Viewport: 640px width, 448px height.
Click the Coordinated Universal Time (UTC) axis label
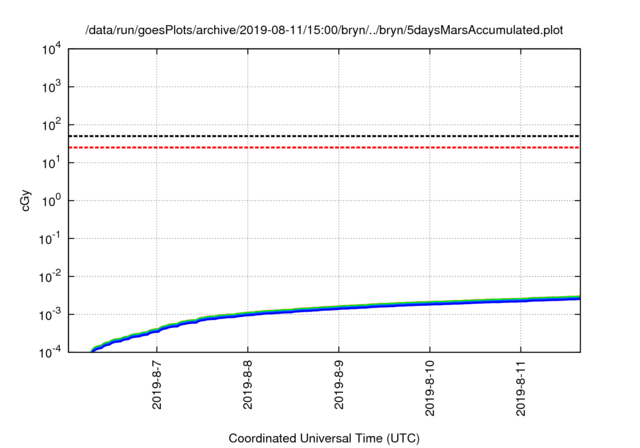[x=324, y=438]
